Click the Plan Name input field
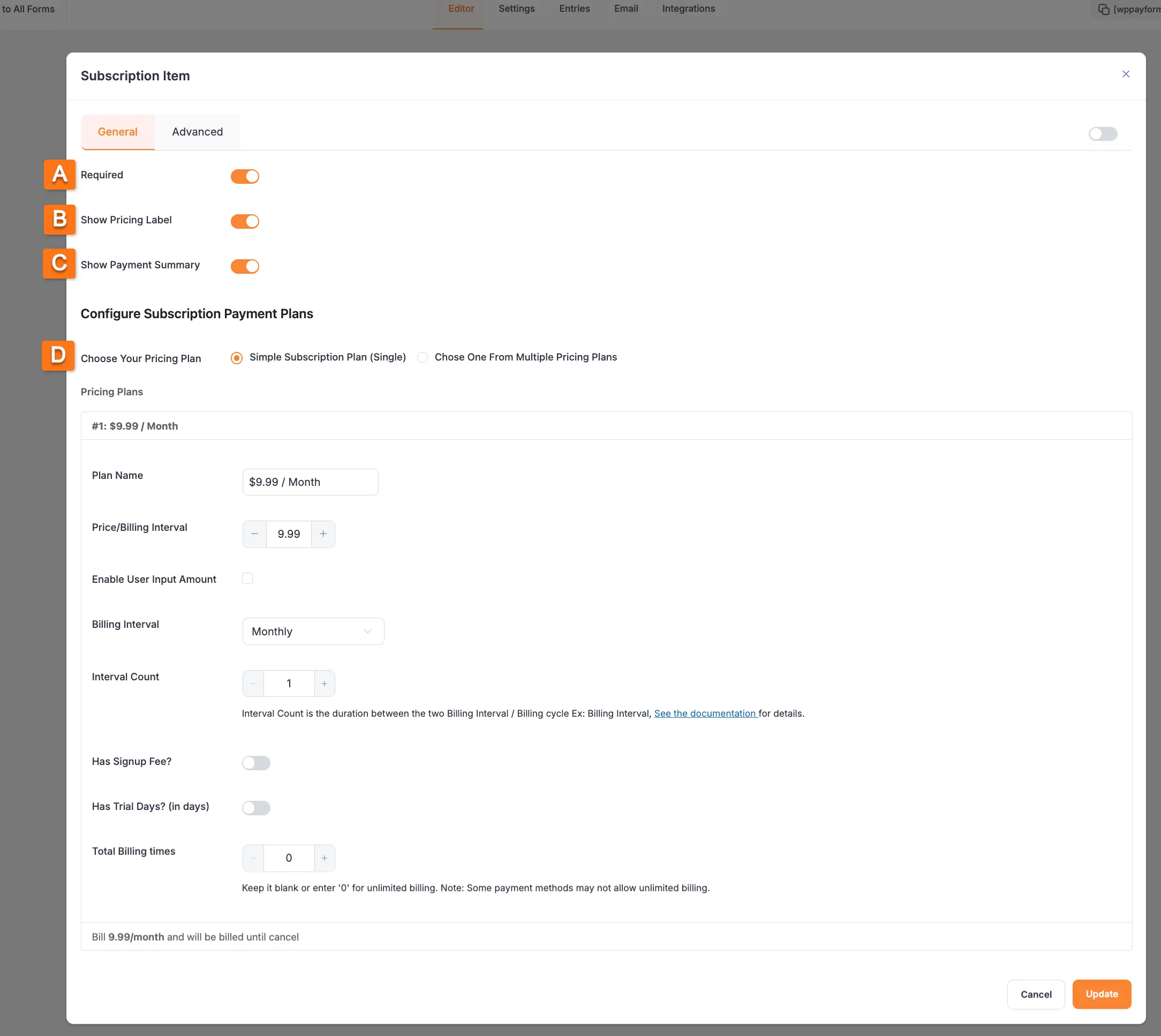The image size is (1161, 1036). [x=310, y=482]
